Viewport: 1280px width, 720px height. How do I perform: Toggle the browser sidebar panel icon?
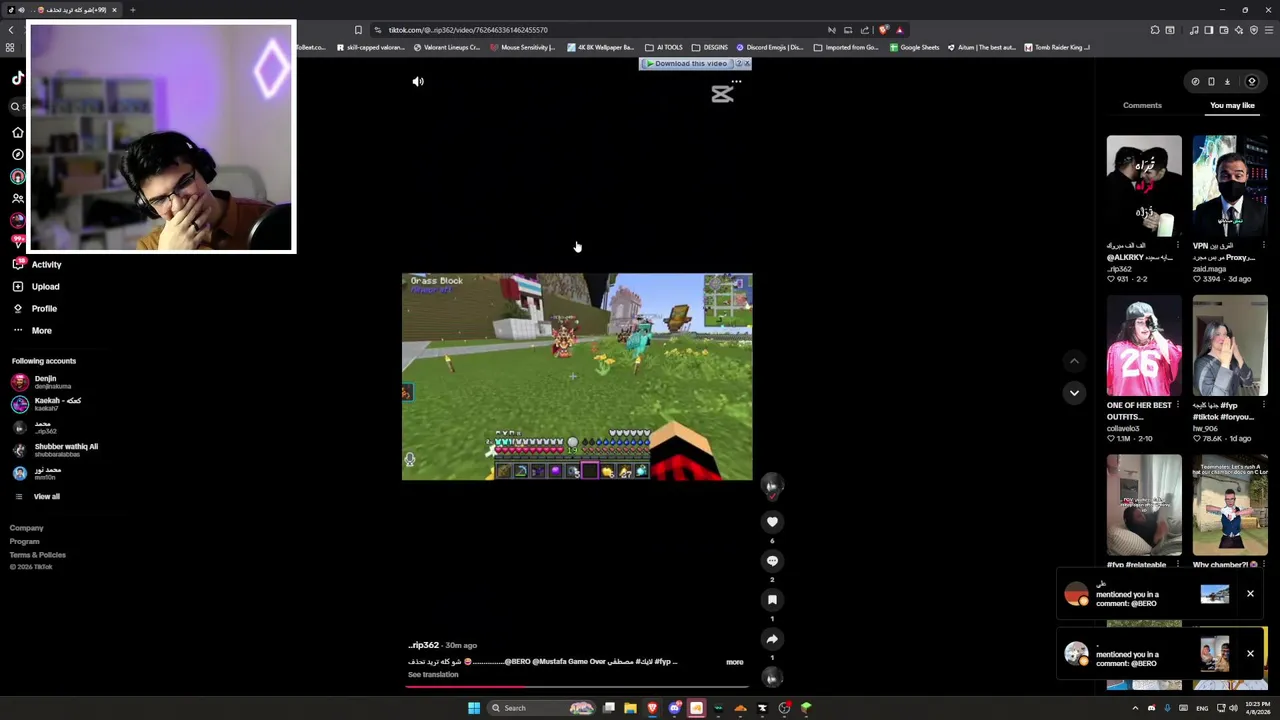(1209, 30)
